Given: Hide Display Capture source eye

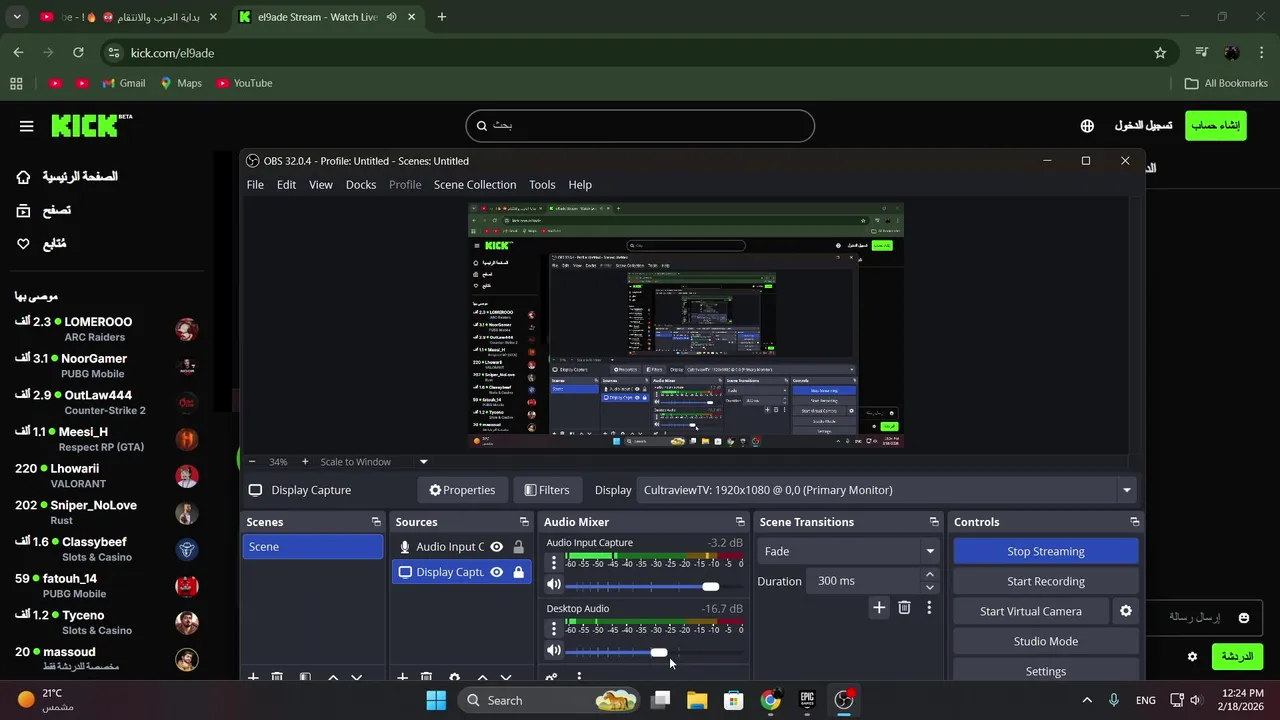Looking at the screenshot, I should pos(496,572).
